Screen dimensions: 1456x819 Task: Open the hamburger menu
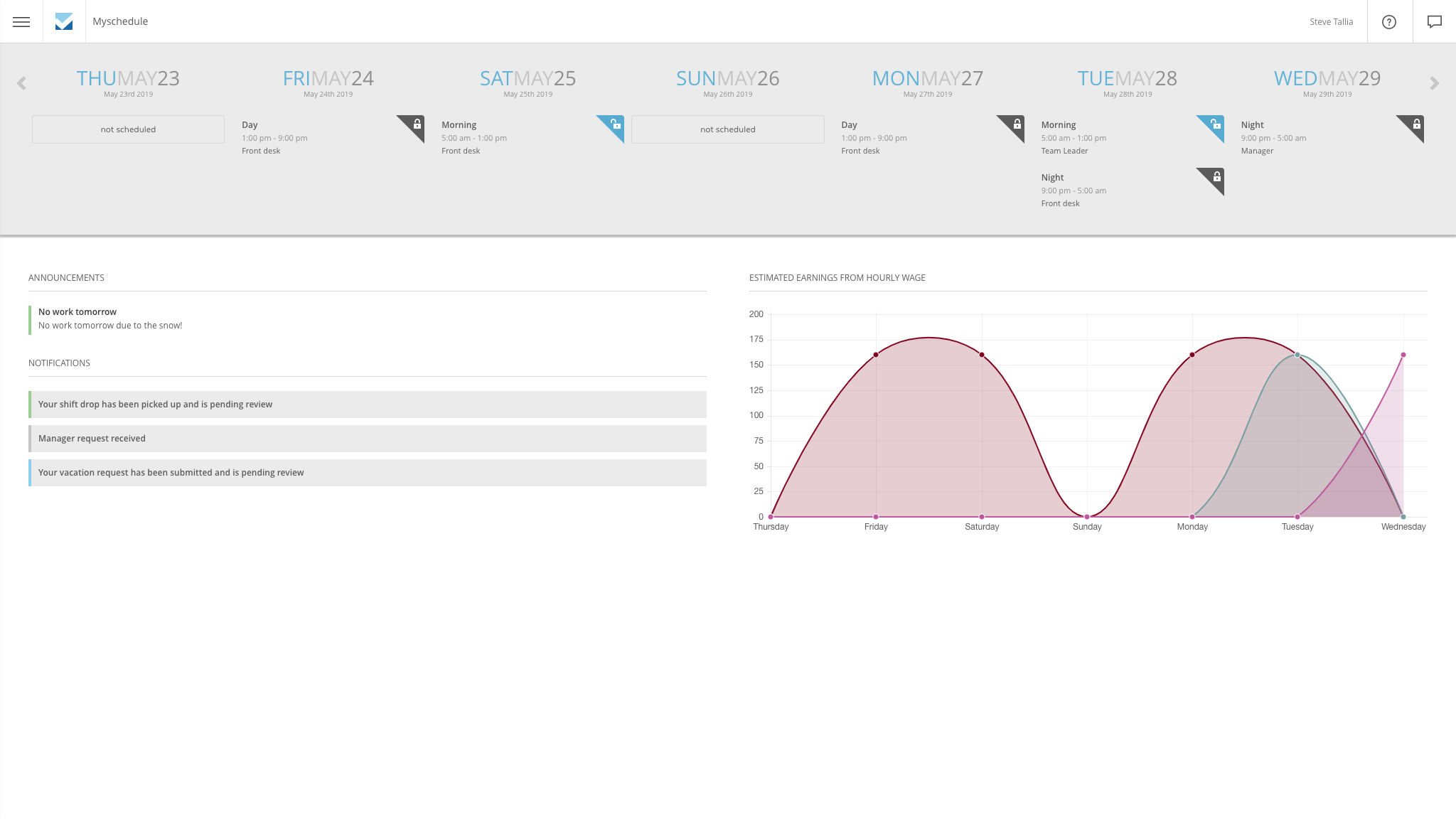[21, 21]
